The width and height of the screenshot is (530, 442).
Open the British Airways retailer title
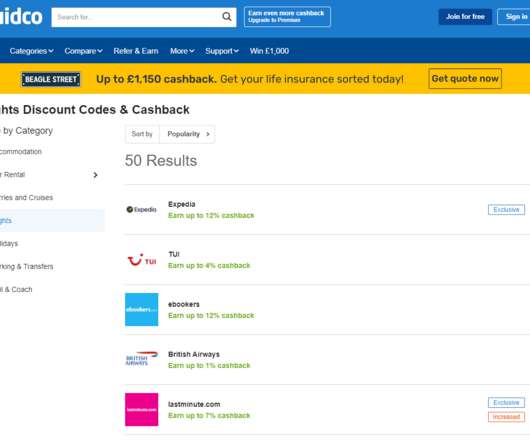[x=194, y=354]
